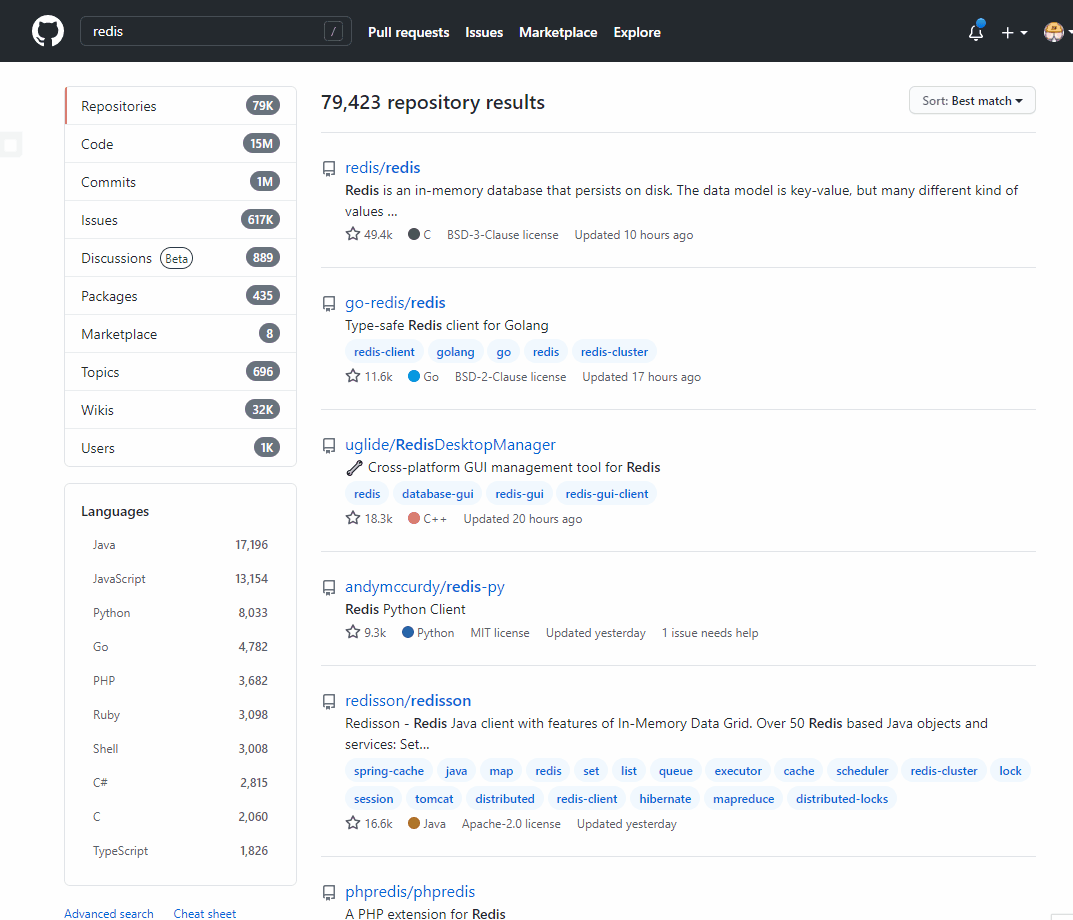Click the GitHub Octocat logo
The height and width of the screenshot is (920, 1073).
point(47,31)
